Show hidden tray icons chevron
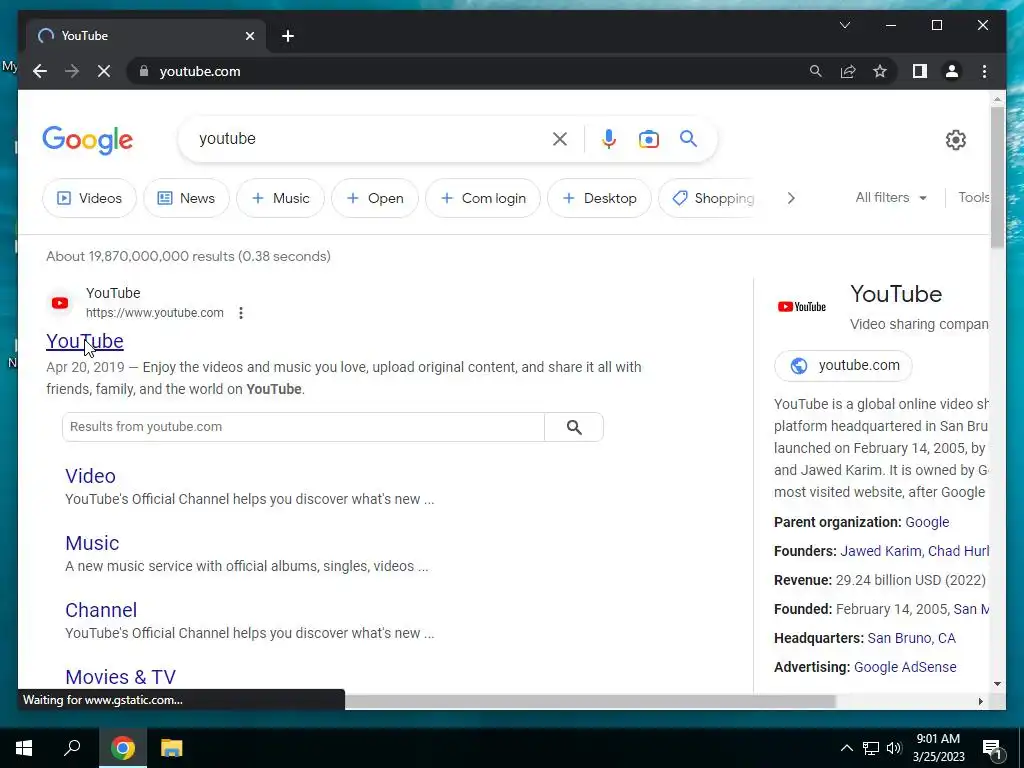The image size is (1024, 768). tap(846, 748)
